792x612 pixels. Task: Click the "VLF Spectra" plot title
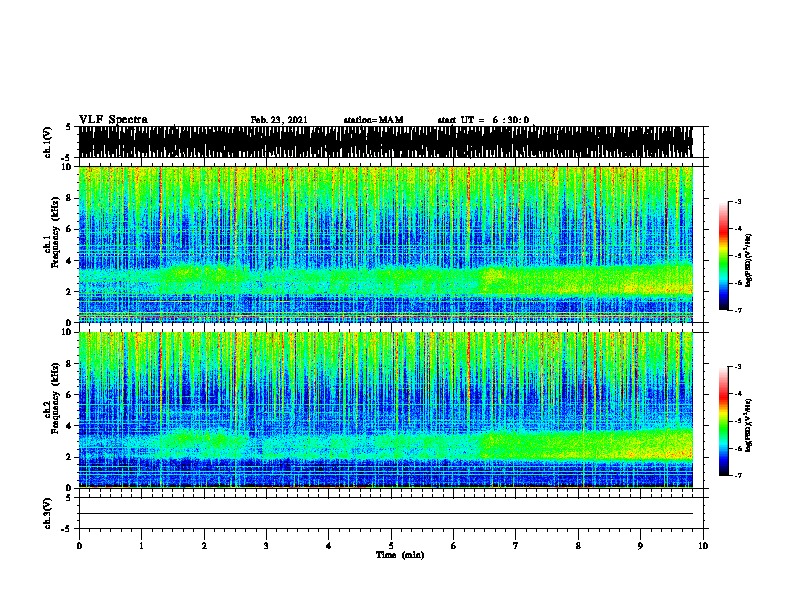113,120
